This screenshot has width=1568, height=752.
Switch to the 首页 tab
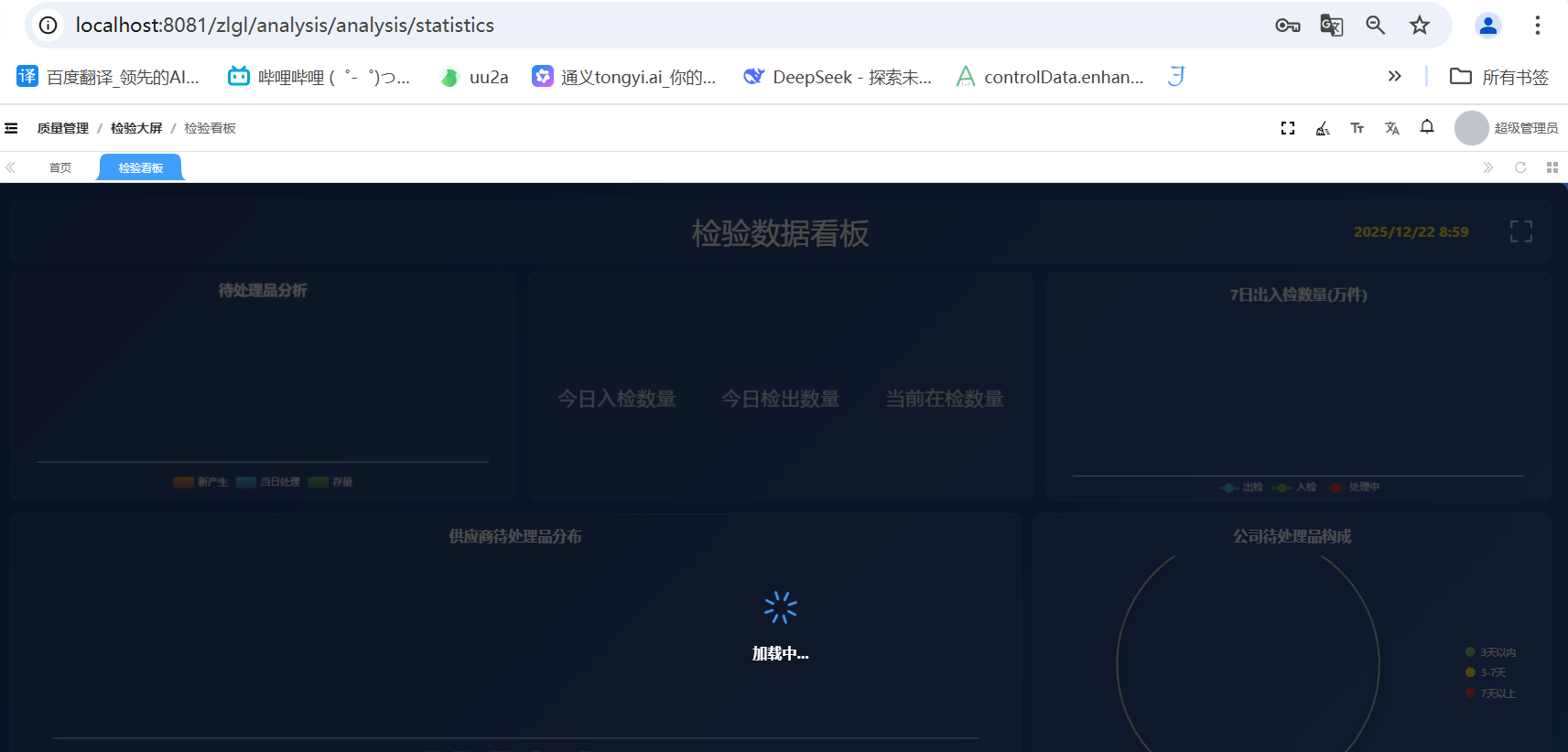[x=60, y=168]
